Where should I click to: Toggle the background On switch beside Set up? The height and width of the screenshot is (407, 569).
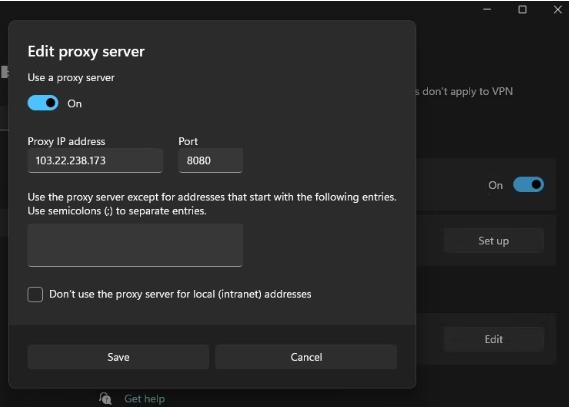(x=528, y=185)
